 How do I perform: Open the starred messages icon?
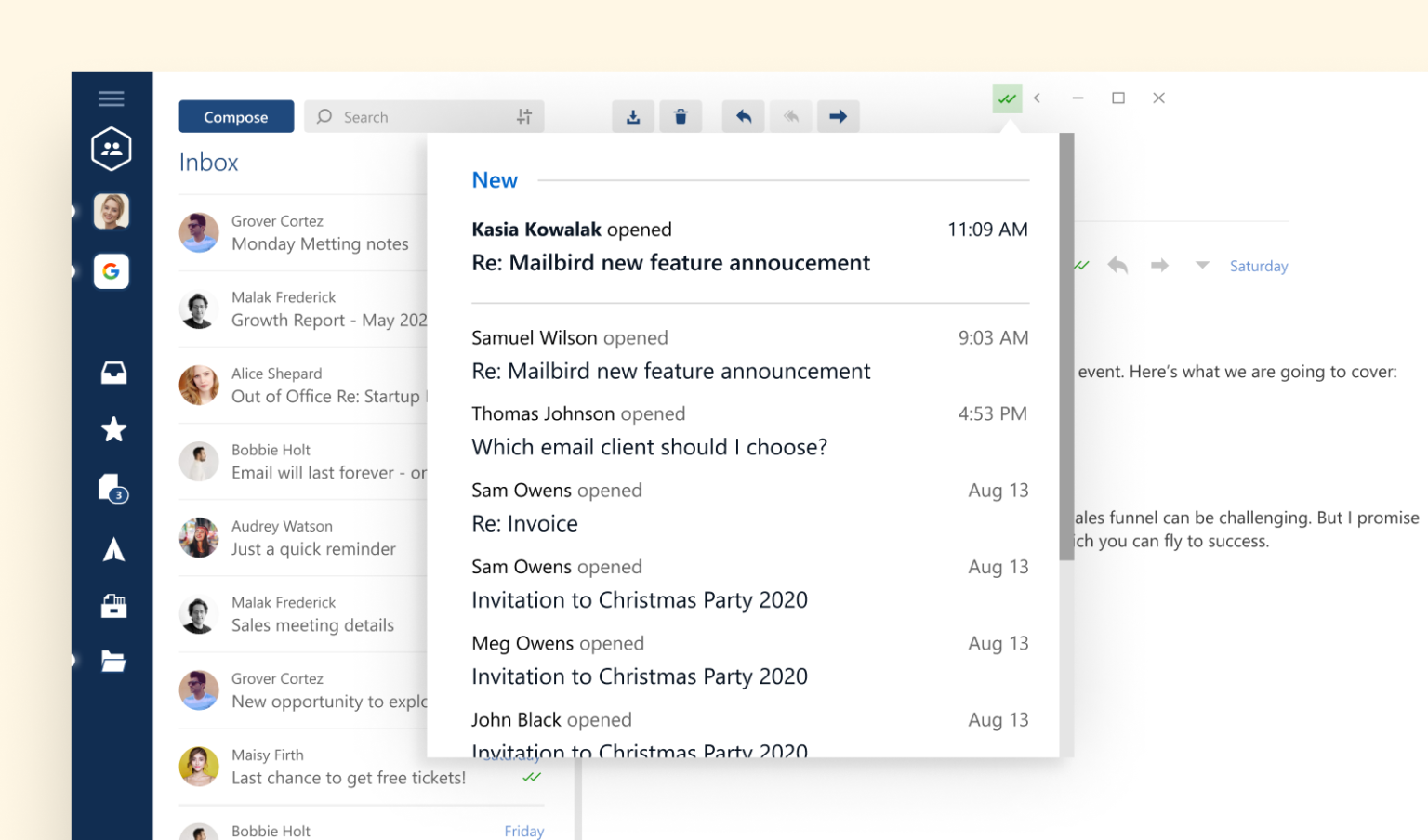click(x=112, y=429)
